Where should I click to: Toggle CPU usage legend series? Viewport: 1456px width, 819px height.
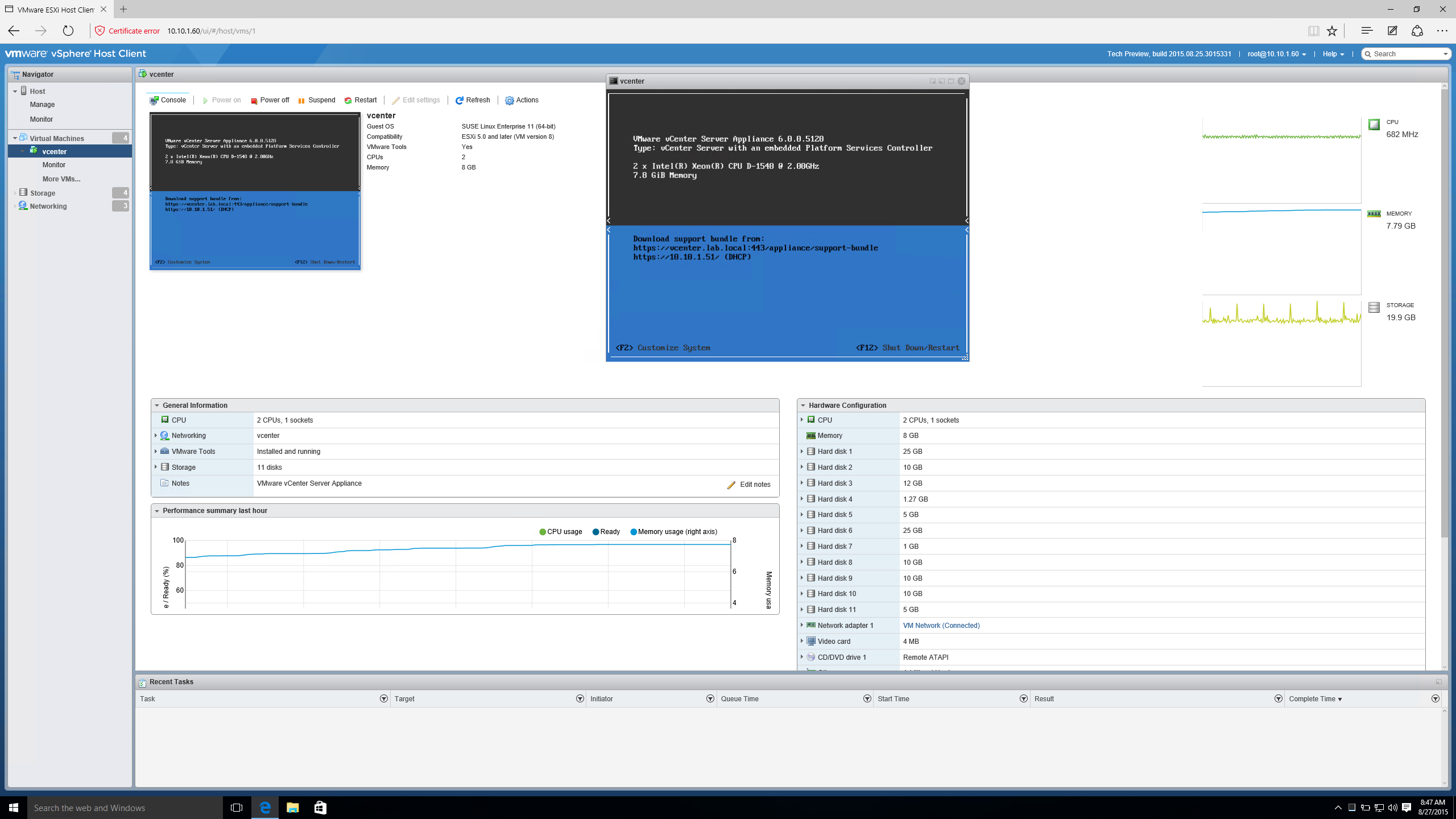[561, 532]
